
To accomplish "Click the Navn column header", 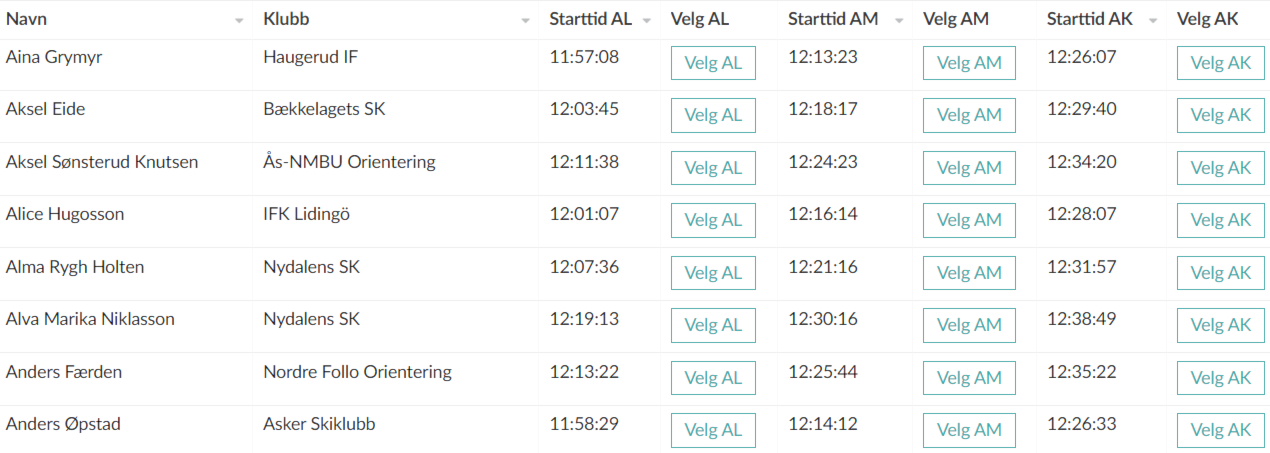I will pyautogui.click(x=27, y=20).
